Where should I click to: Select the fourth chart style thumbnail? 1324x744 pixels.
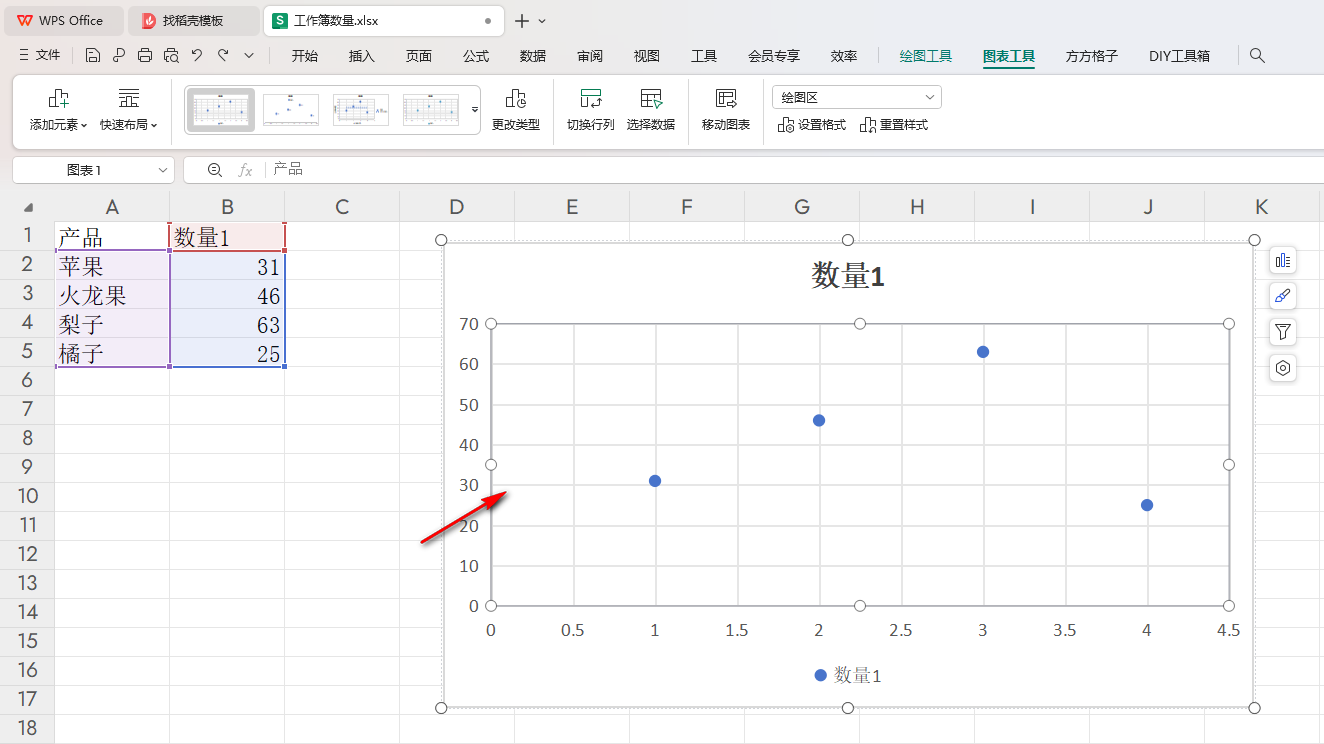[431, 110]
